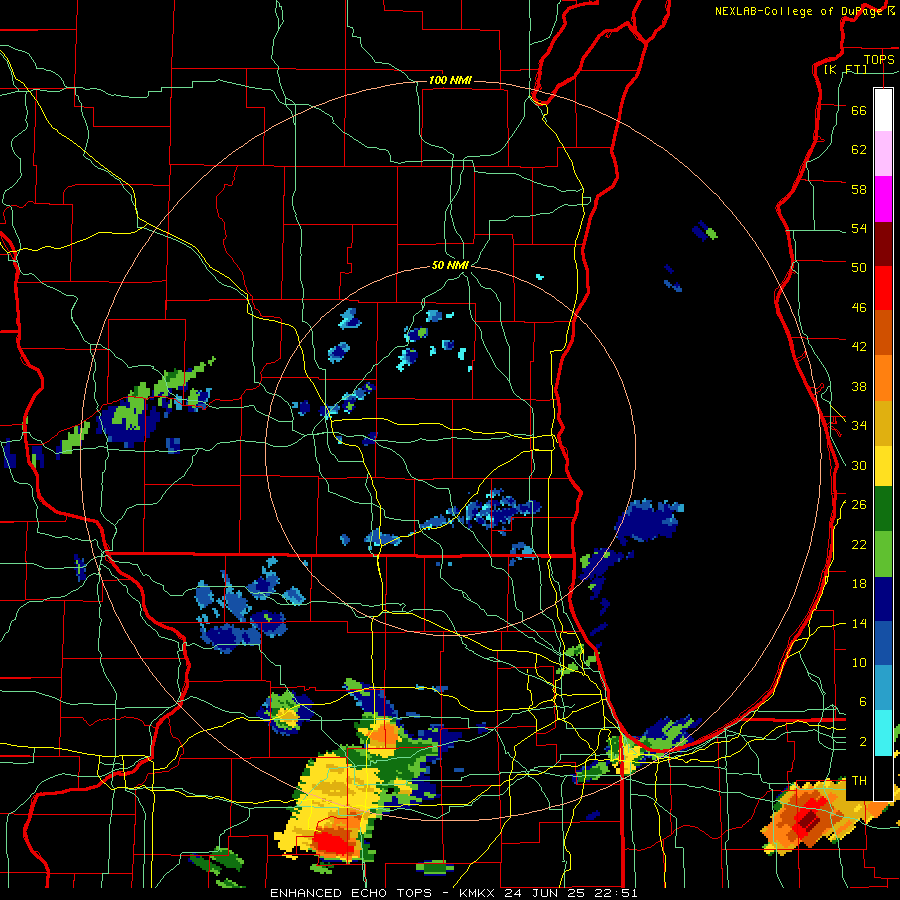Click the '58' legend label

point(859,189)
